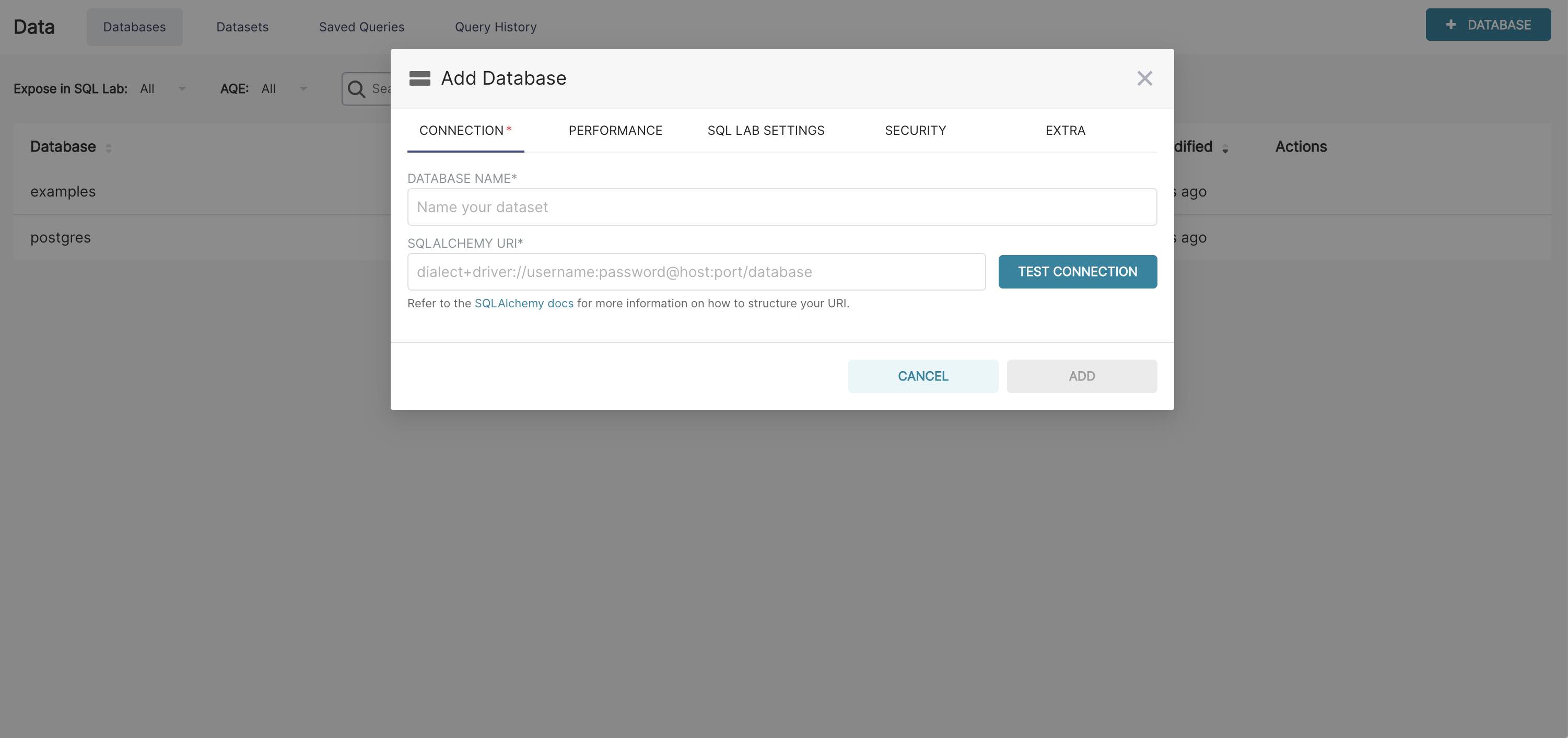Click the Data heading icon area

[33, 26]
